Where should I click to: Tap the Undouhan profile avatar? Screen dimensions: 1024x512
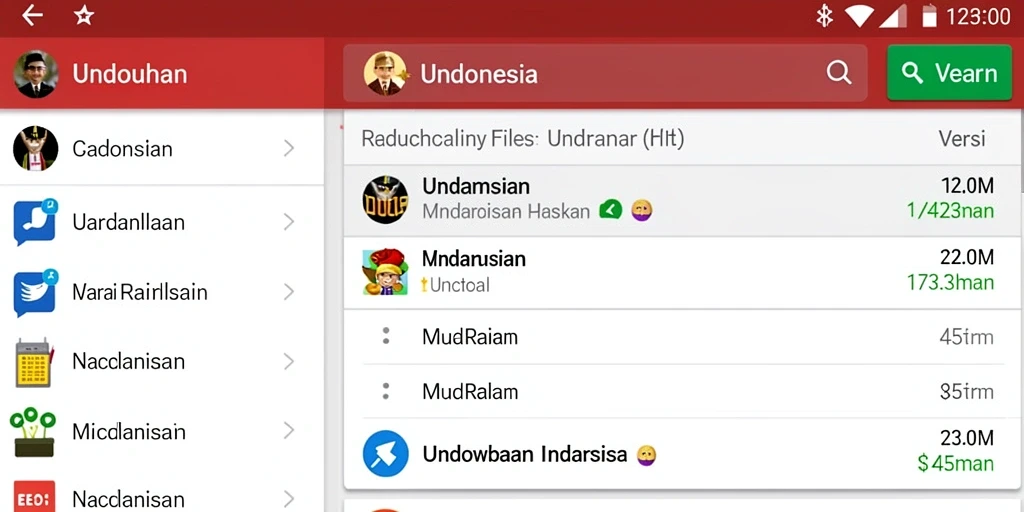click(x=36, y=74)
